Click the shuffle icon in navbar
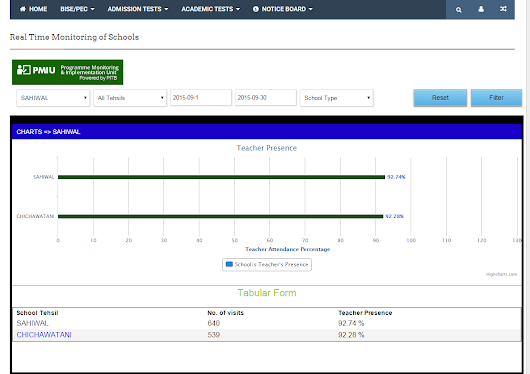The image size is (530, 374). tap(503, 9)
